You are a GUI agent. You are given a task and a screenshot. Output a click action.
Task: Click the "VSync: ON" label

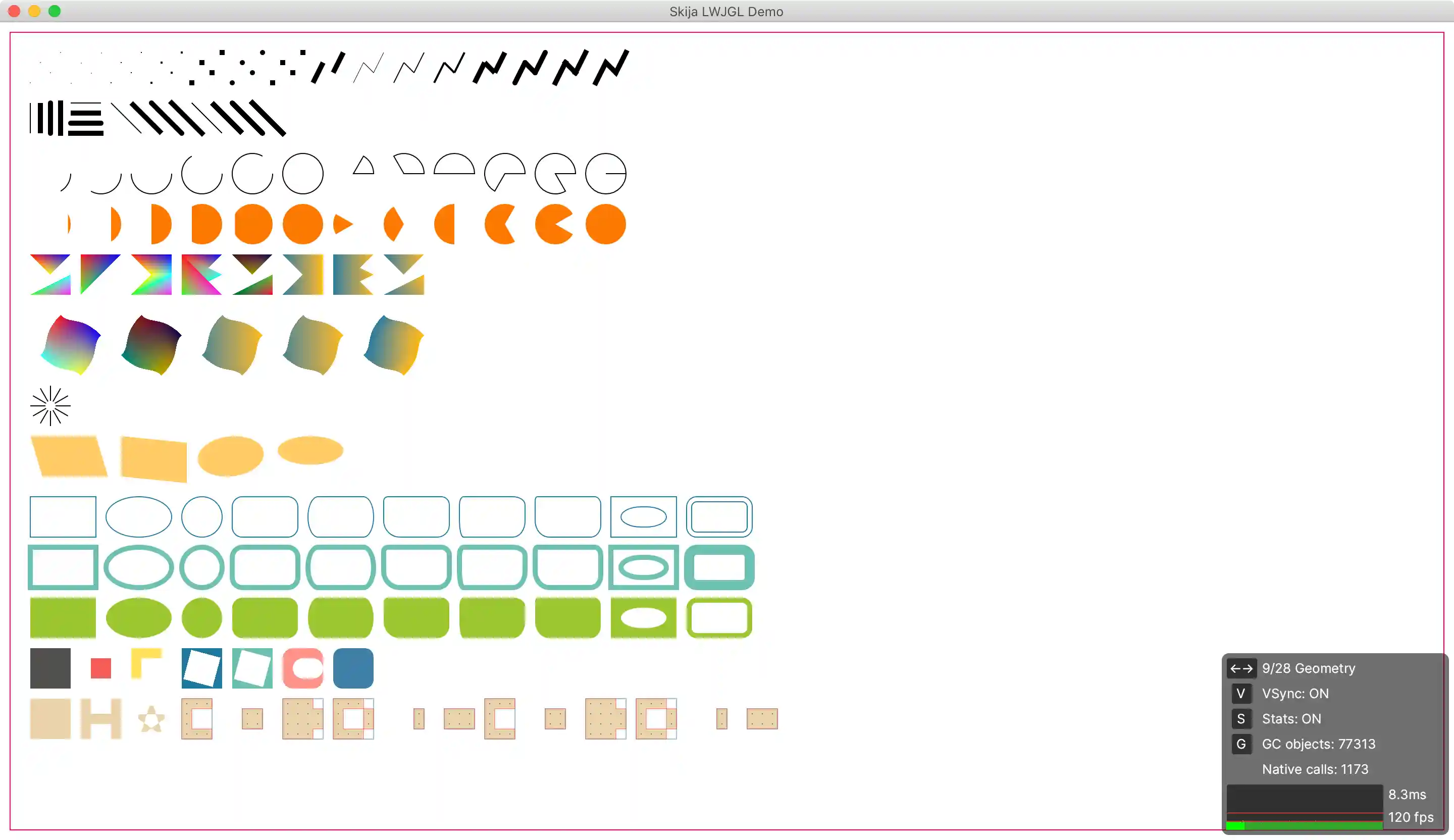pos(1295,694)
